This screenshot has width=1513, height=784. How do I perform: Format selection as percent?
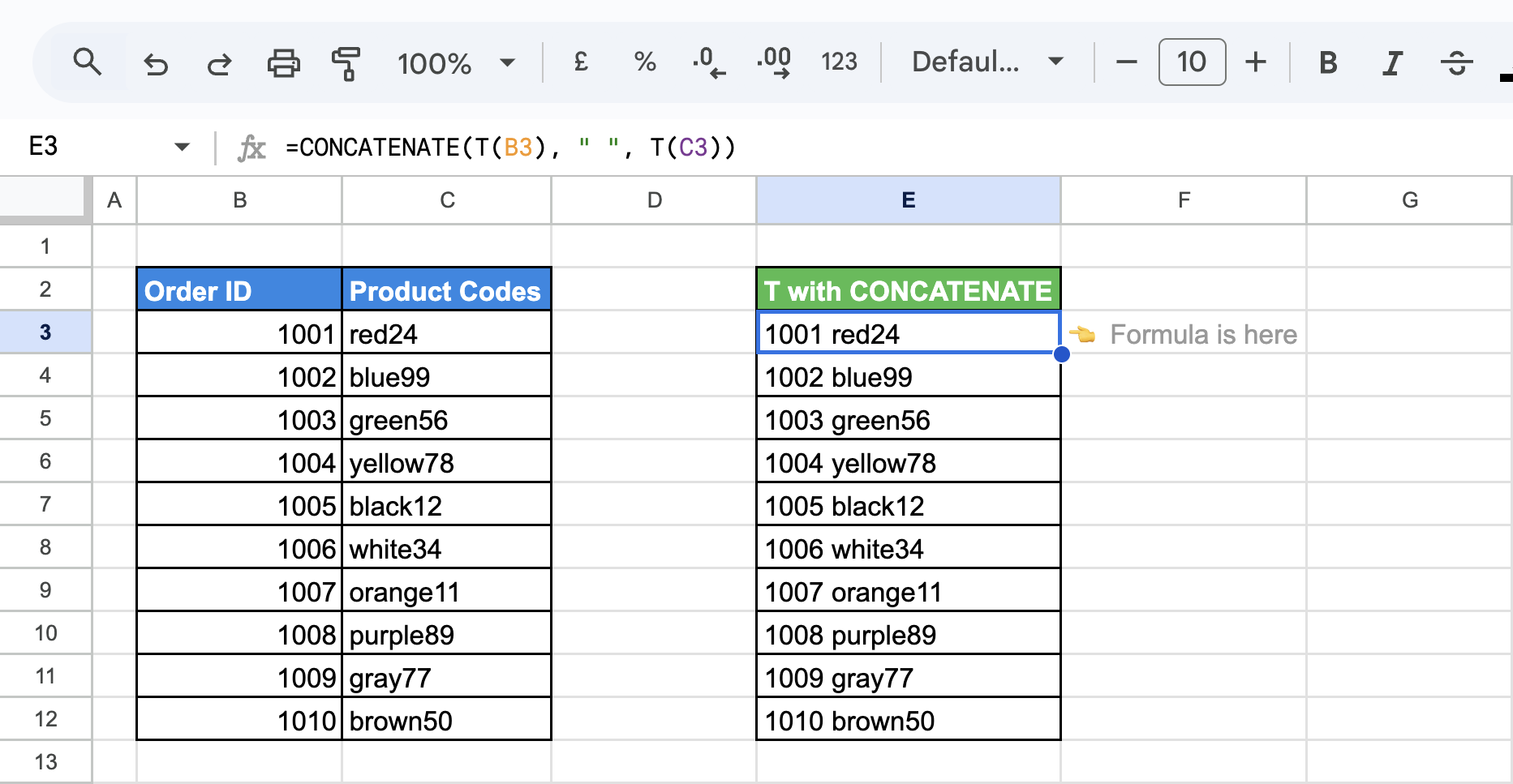pos(645,62)
